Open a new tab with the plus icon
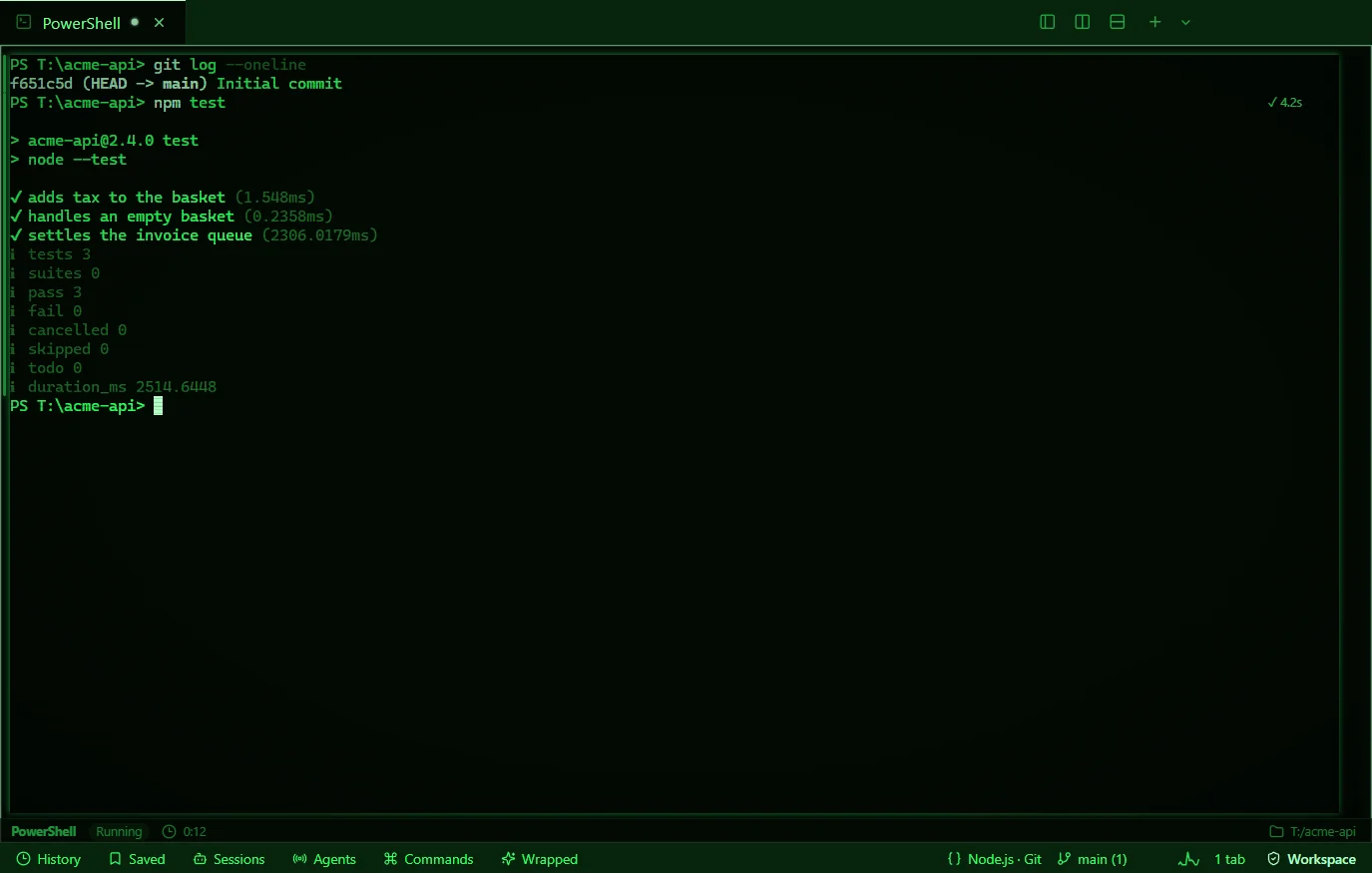1372x873 pixels. [1154, 22]
